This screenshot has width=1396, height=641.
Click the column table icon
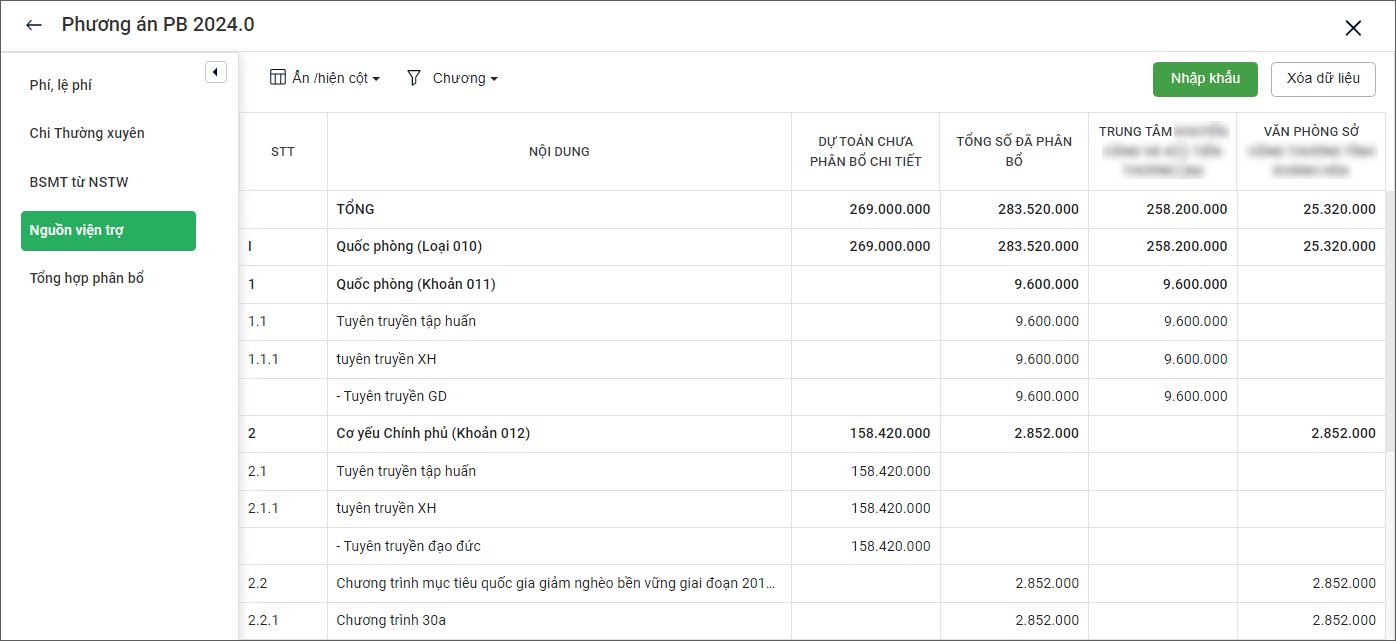[x=278, y=78]
